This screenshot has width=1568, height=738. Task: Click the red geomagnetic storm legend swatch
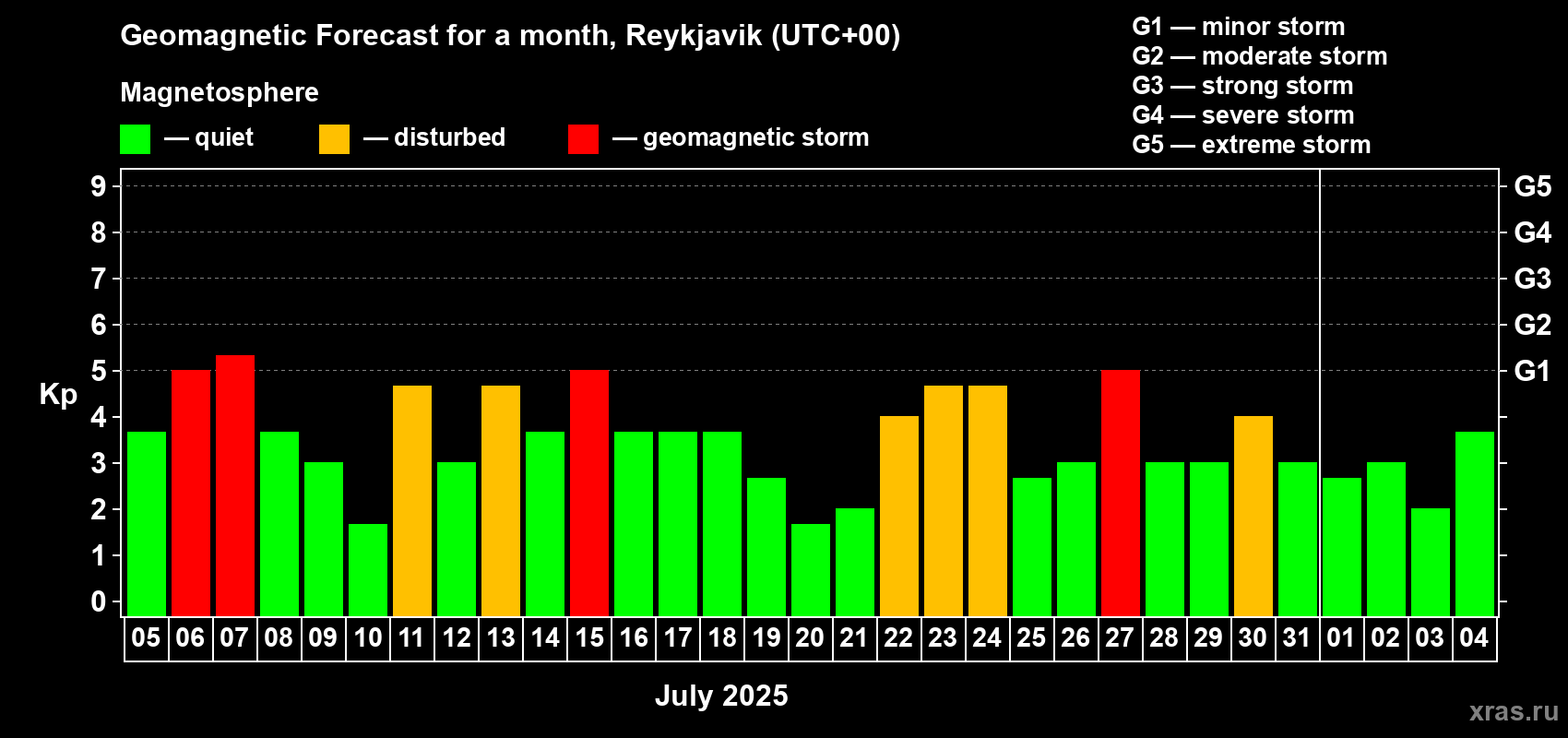pos(583,139)
